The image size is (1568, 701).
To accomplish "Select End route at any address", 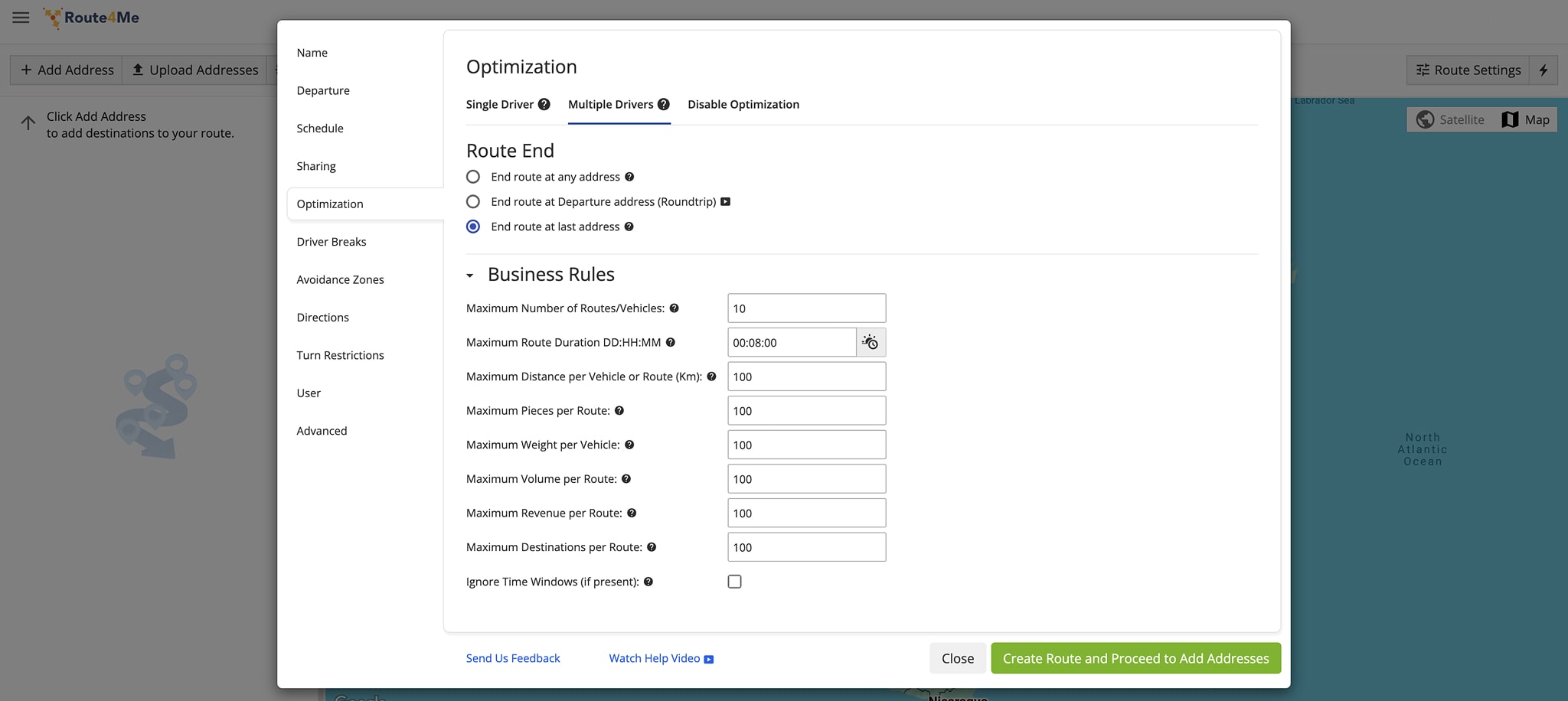I will (x=473, y=177).
